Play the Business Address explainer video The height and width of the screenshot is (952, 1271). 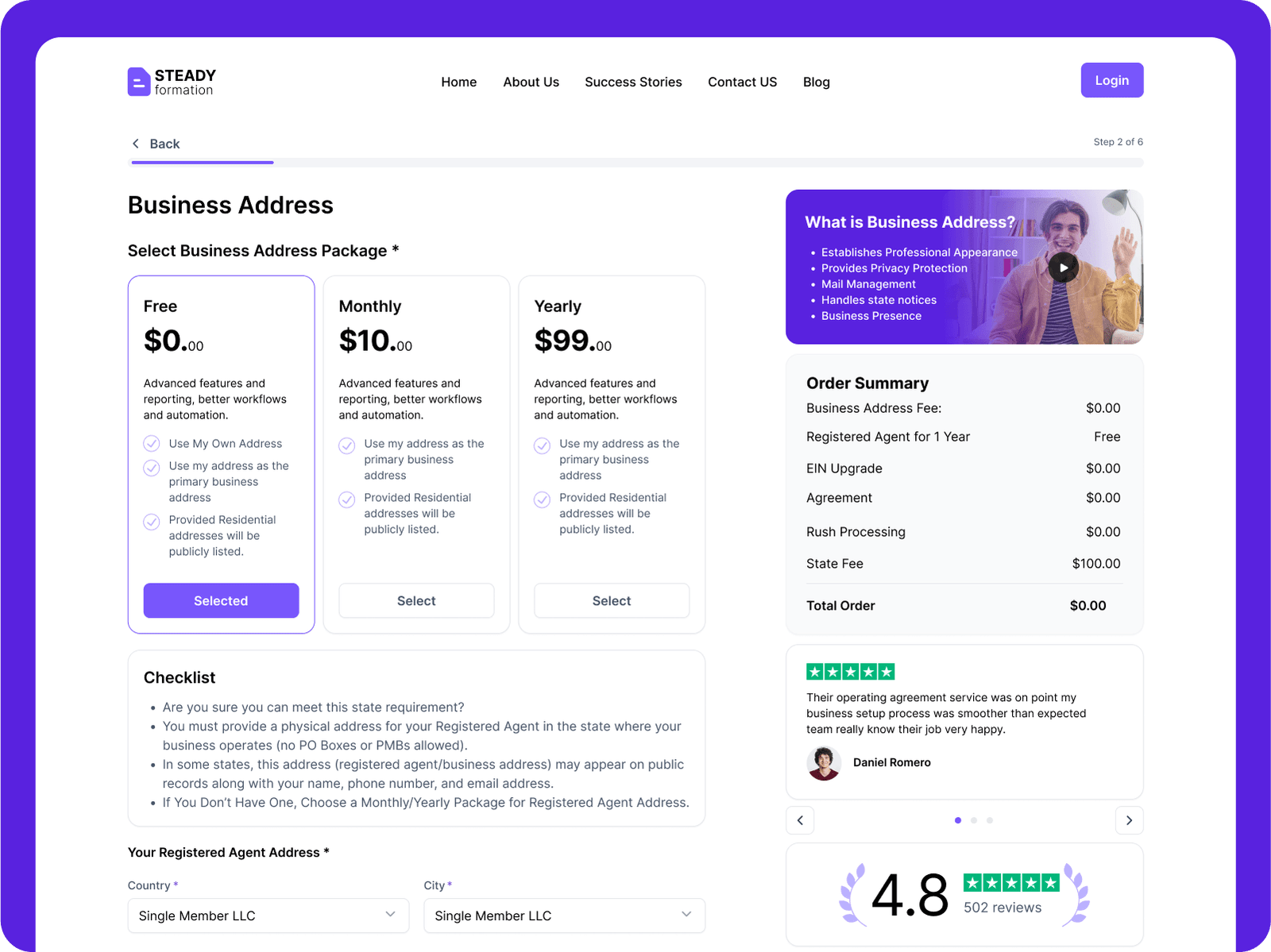pyautogui.click(x=1063, y=268)
